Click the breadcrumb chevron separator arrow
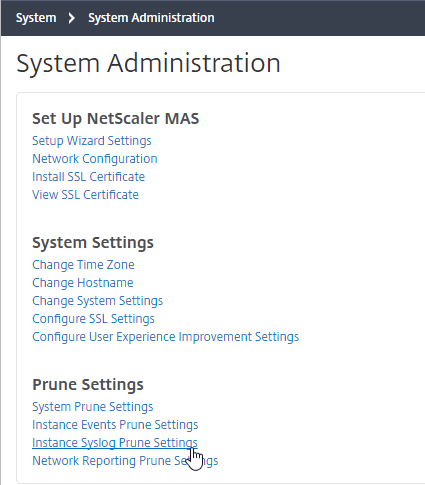425x485 pixels. [x=71, y=18]
